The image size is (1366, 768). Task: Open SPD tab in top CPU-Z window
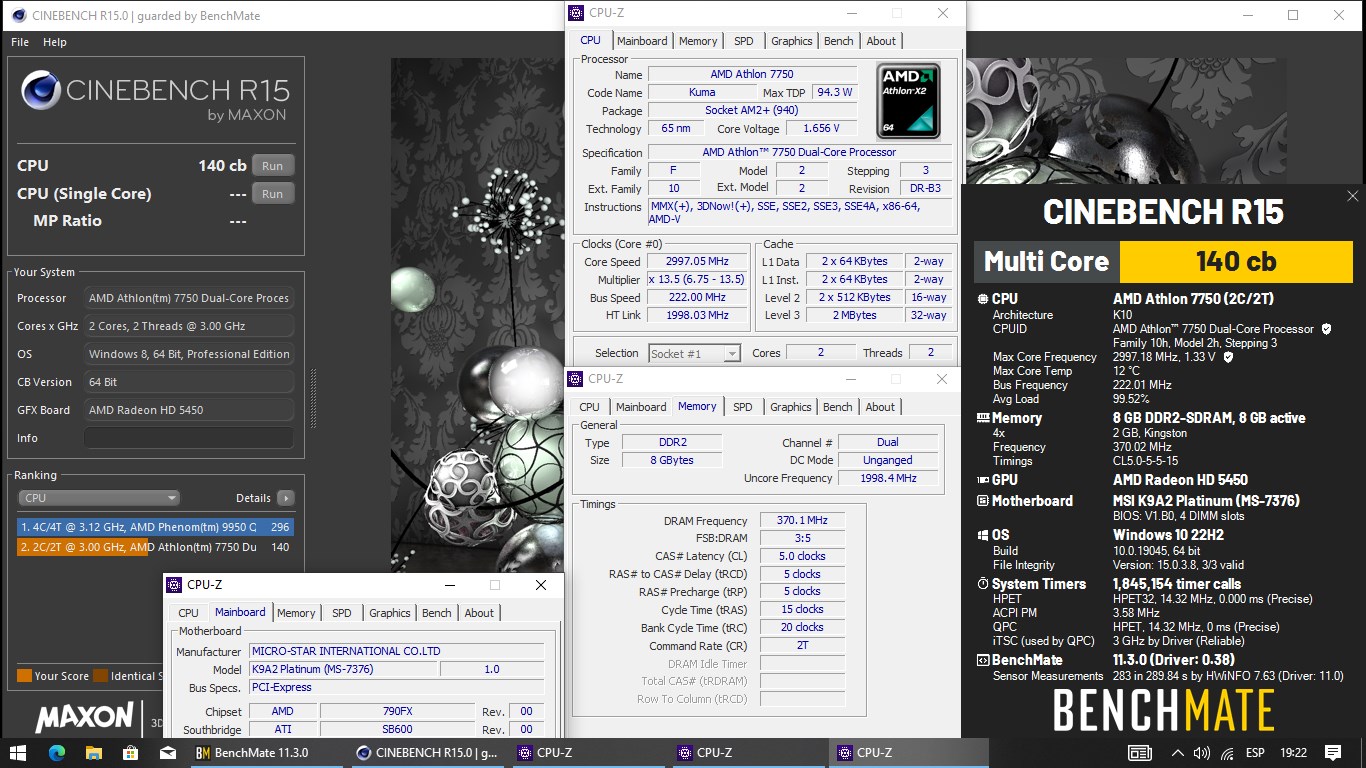coord(744,41)
